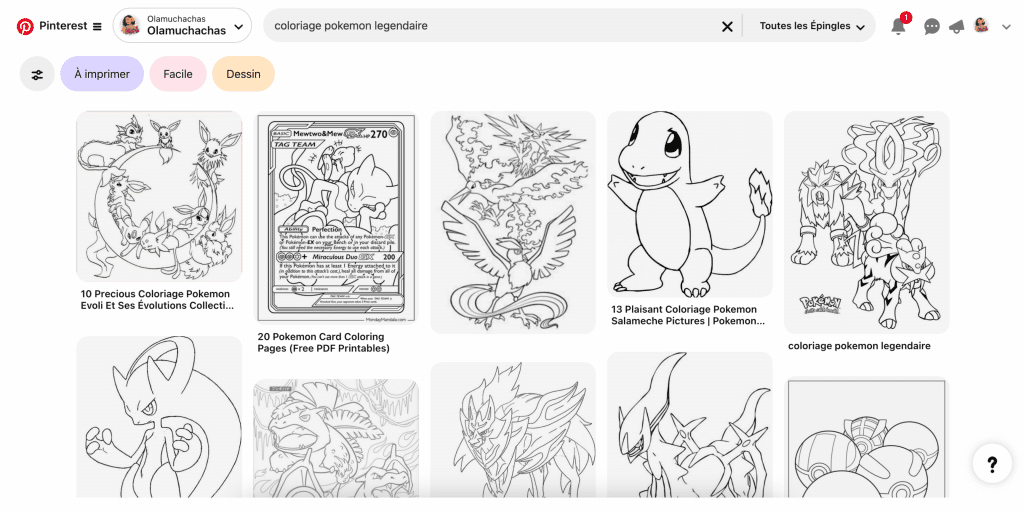The width and height of the screenshot is (1024, 512).
Task: Clear the search query with X
Action: pyautogui.click(x=727, y=26)
